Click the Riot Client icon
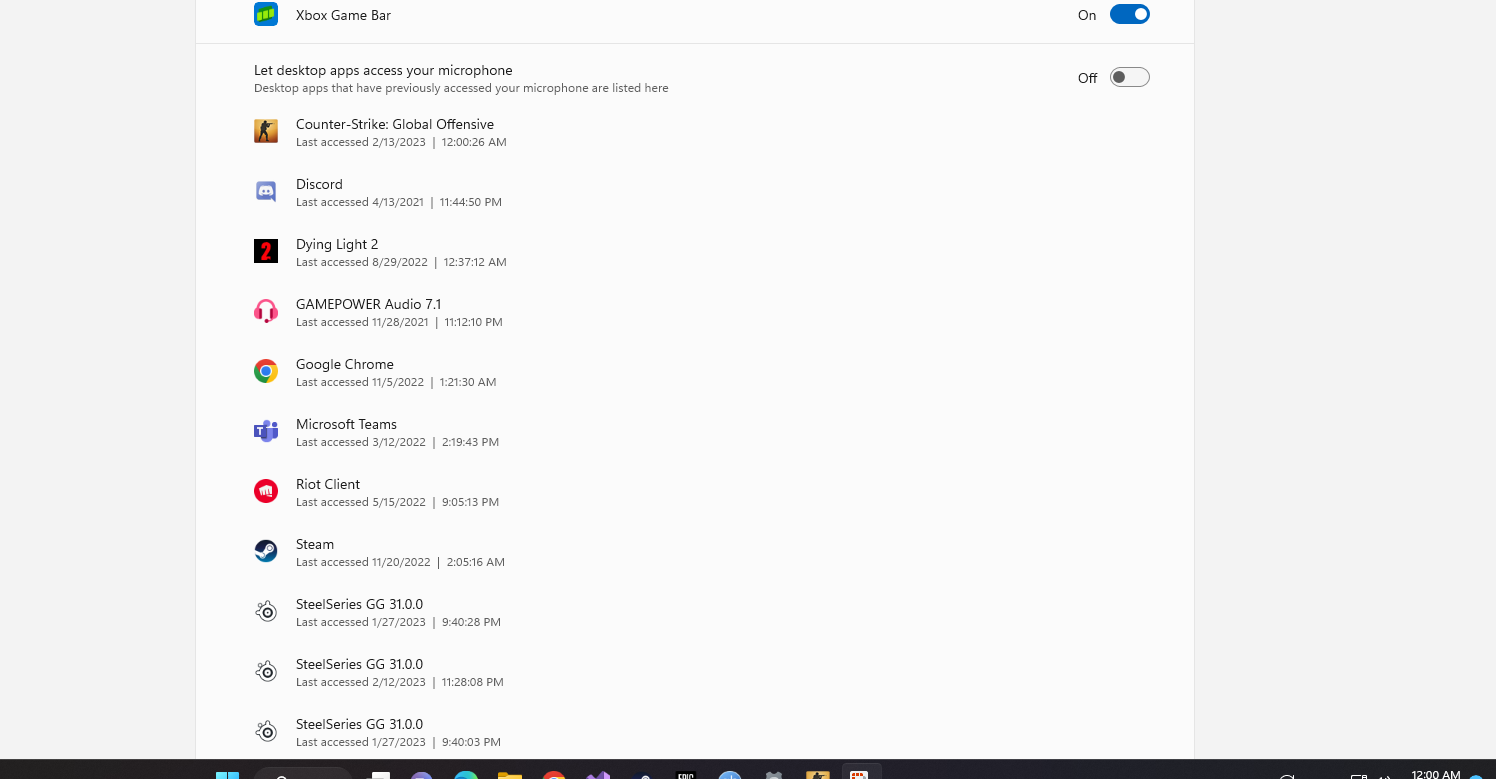The image size is (1496, 779). click(x=266, y=491)
